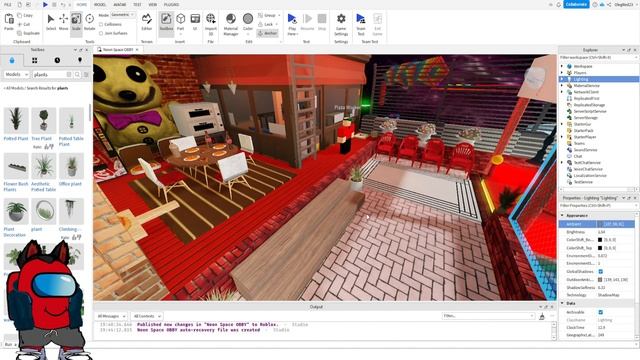
Task: Expand the Players node in Explorer
Action: (x=562, y=73)
